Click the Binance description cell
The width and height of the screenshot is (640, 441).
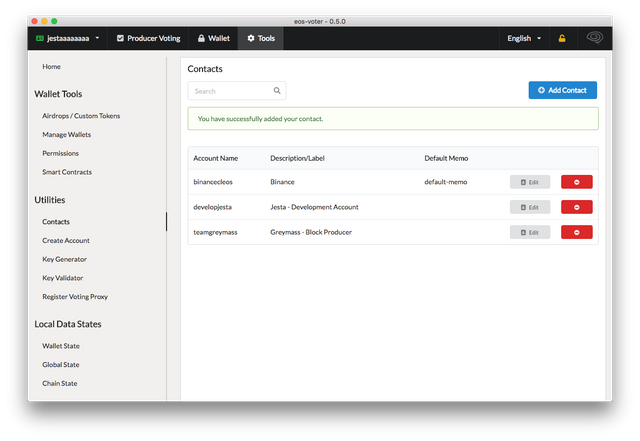pyautogui.click(x=282, y=182)
